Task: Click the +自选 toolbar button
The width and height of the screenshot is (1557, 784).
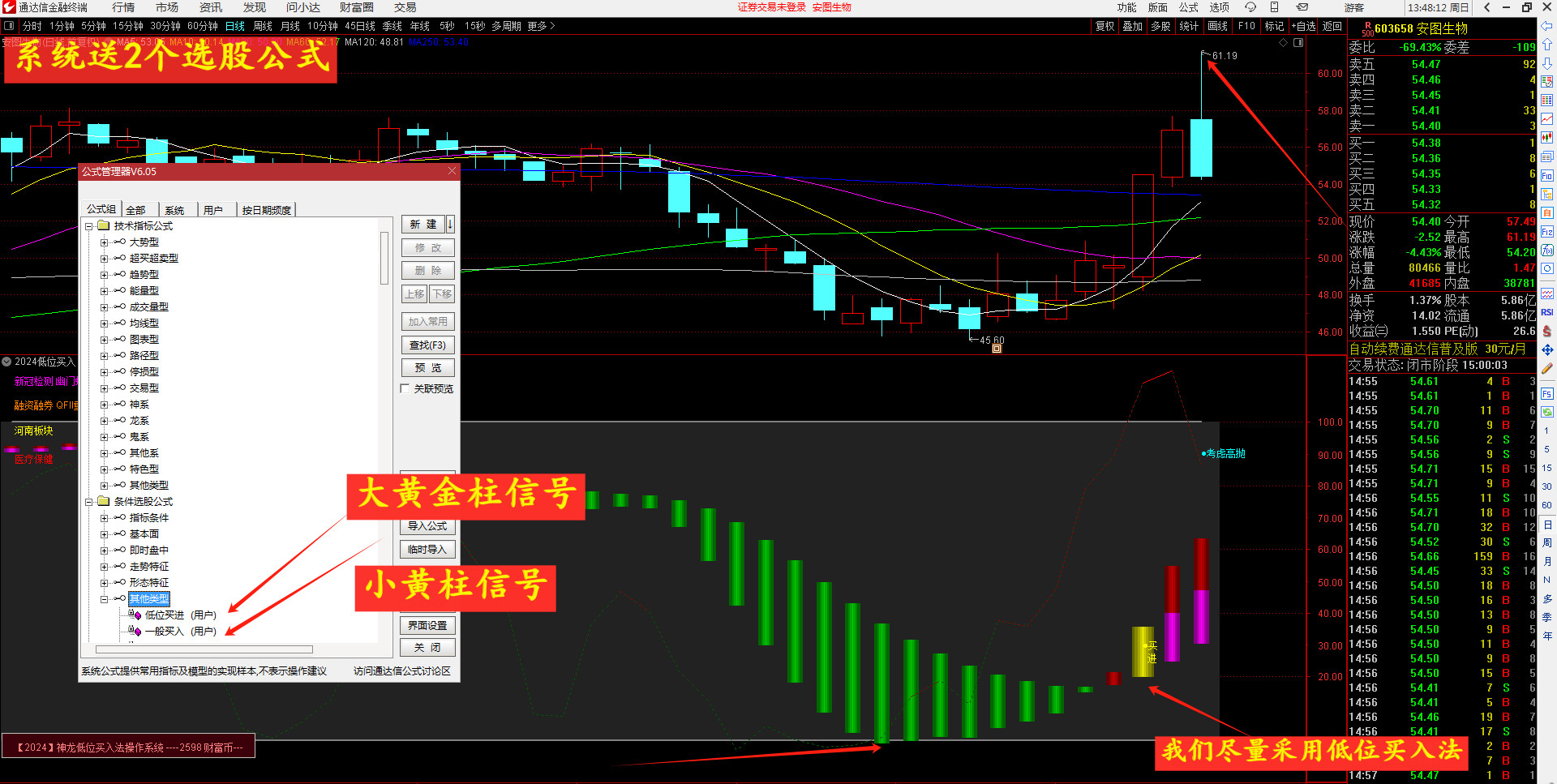Action: pyautogui.click(x=1304, y=26)
